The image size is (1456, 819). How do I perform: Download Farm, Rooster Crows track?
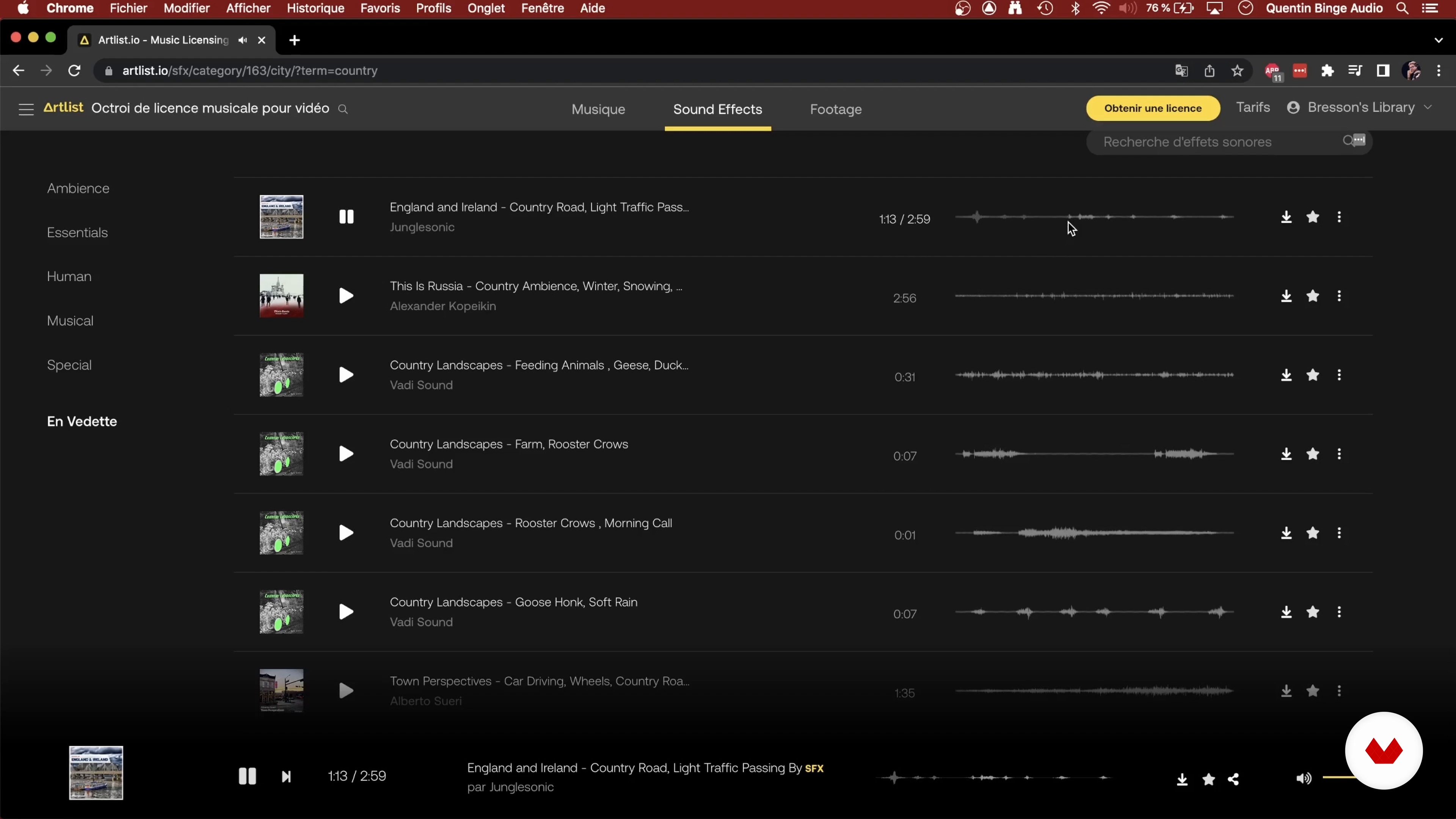point(1286,454)
